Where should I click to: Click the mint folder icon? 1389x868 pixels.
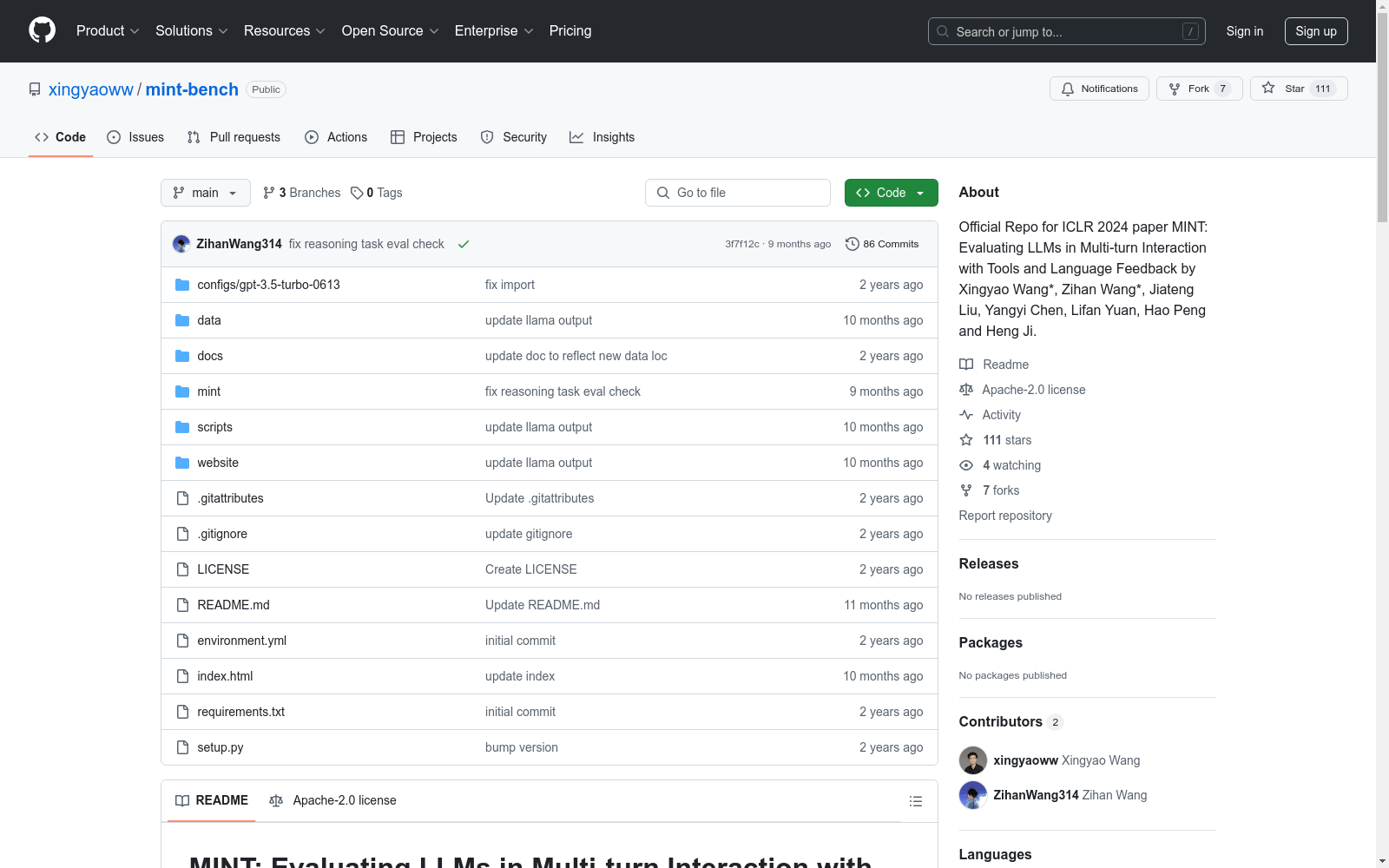182,391
